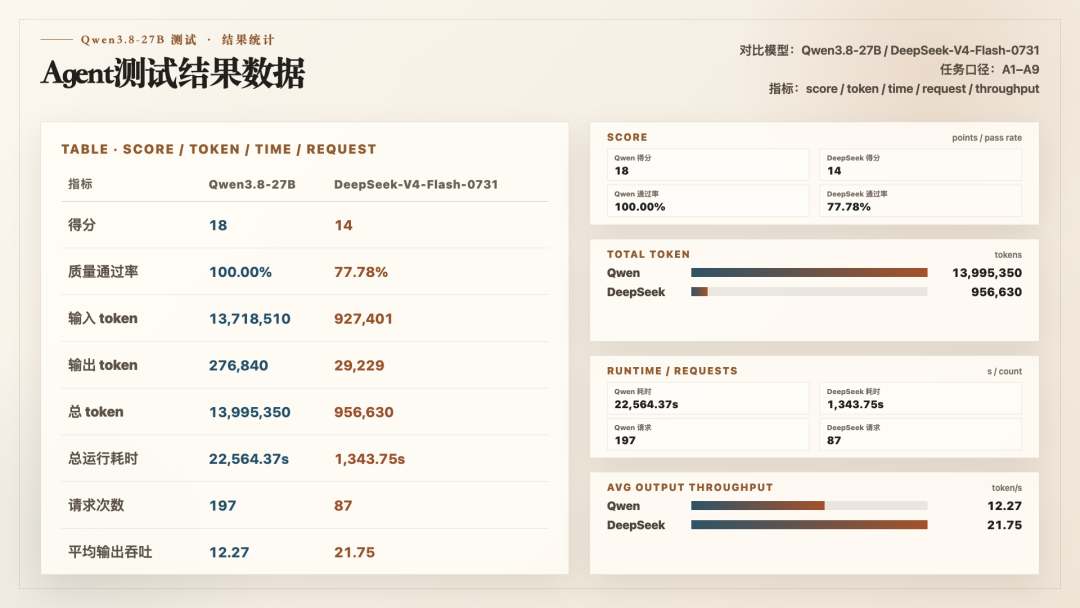Click the table value '77.78%'
Screen dimensions: 1080x608
click(x=361, y=272)
